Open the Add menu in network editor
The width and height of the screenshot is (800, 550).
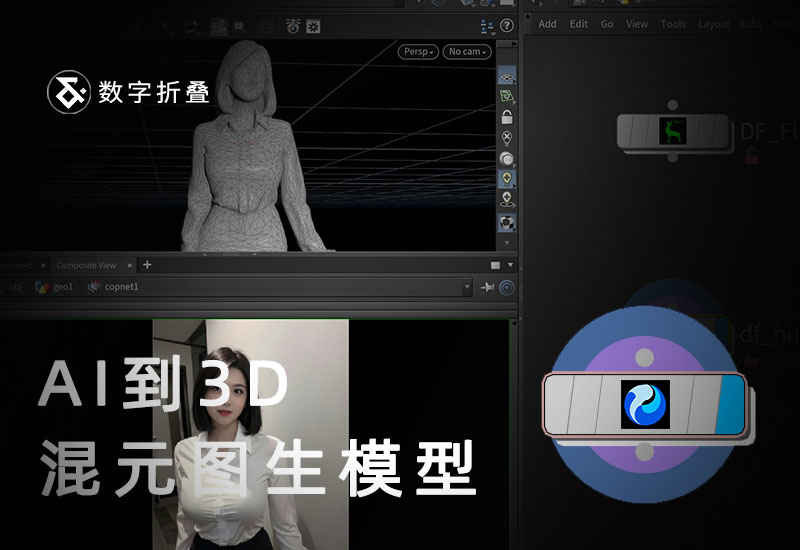(x=547, y=24)
